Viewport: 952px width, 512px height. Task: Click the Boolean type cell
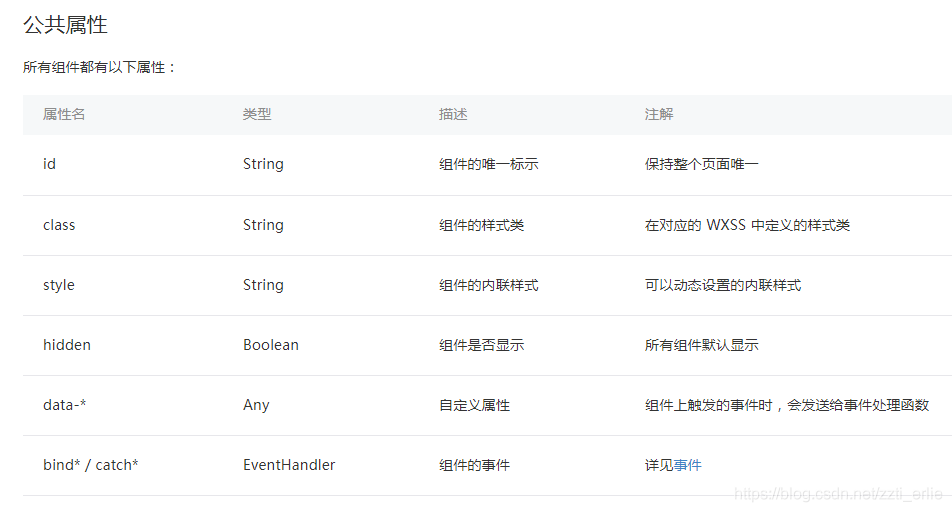[271, 345]
